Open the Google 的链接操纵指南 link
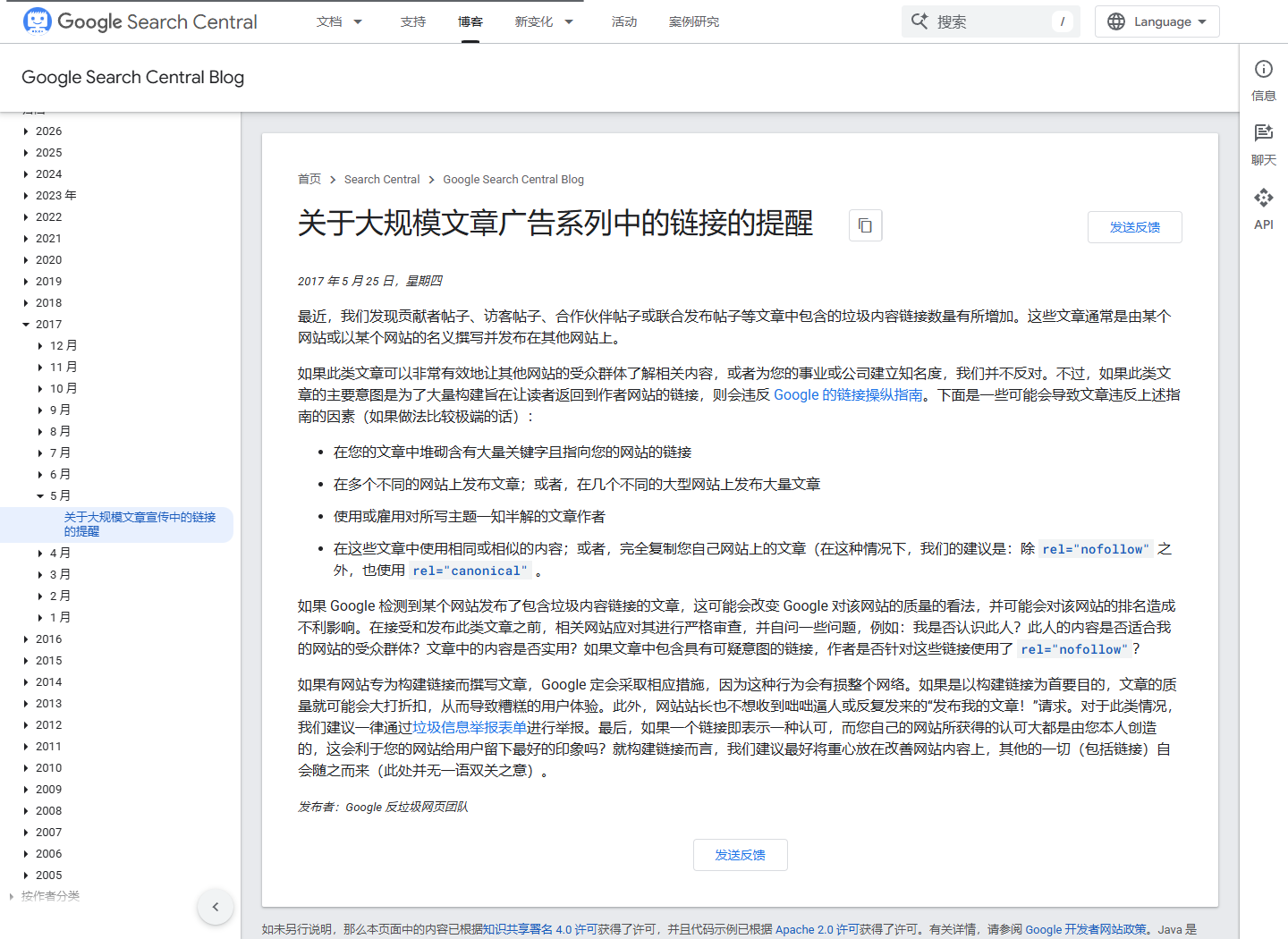Screen dimensions: 1288x939 click(x=848, y=395)
